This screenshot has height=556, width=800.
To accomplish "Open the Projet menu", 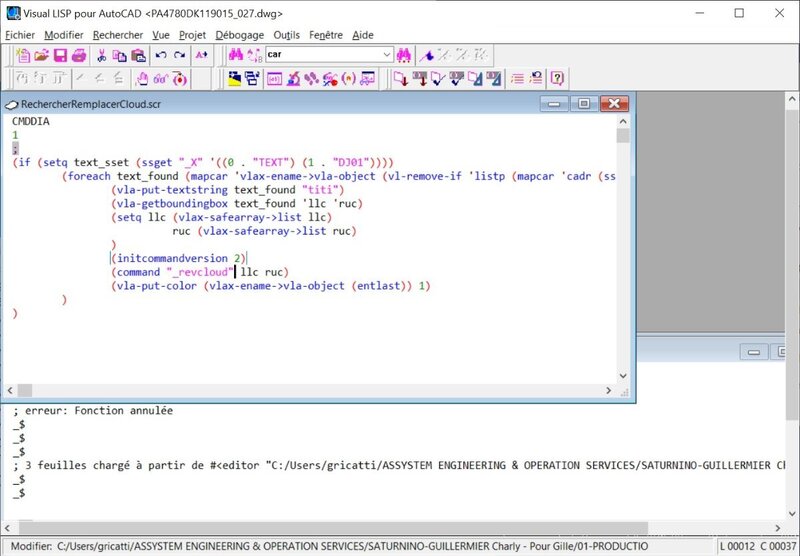I will [x=192, y=35].
